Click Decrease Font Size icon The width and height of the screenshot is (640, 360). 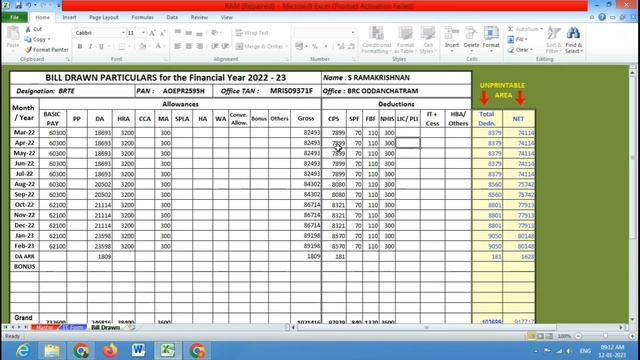click(x=162, y=33)
